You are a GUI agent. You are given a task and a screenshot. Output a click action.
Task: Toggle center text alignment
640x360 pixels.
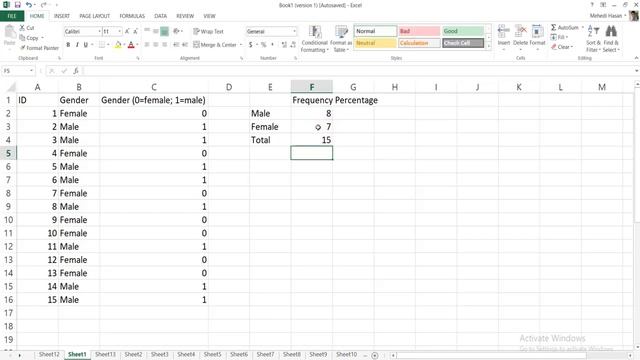click(x=156, y=44)
